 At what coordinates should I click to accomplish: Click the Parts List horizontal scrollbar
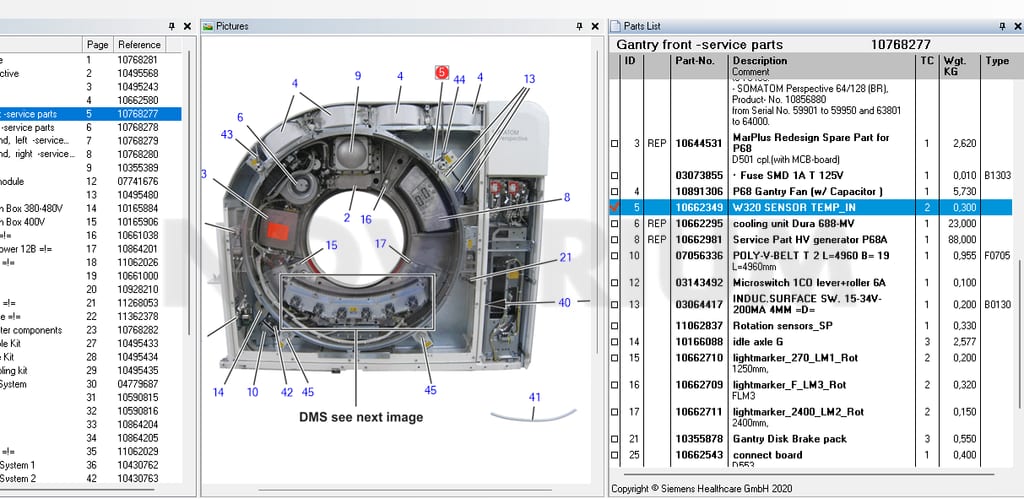point(808,475)
